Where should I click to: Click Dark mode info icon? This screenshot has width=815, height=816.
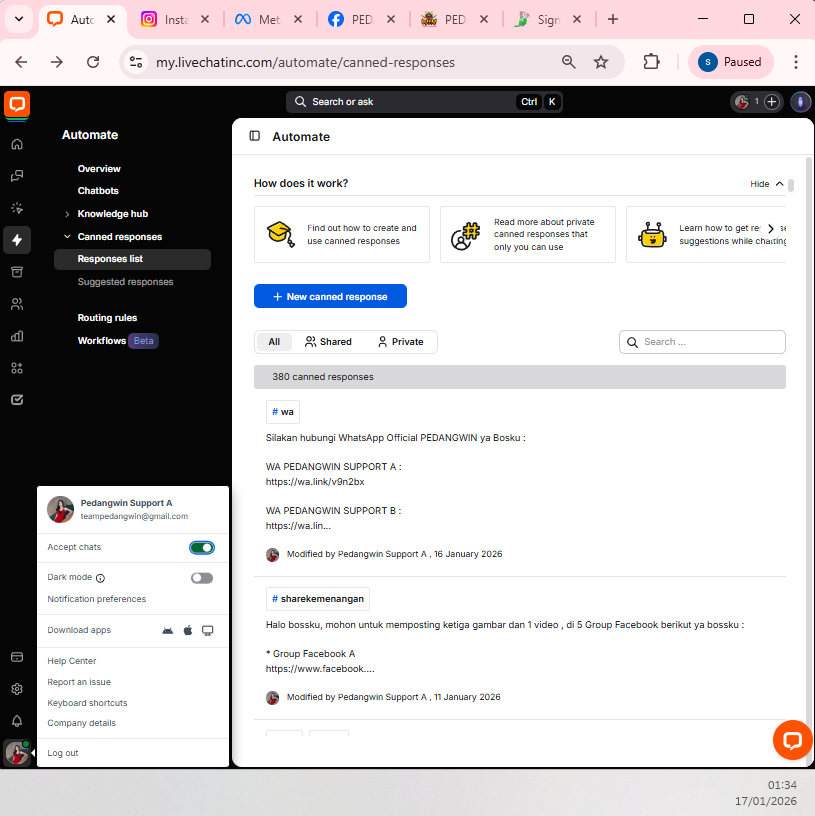[100, 578]
